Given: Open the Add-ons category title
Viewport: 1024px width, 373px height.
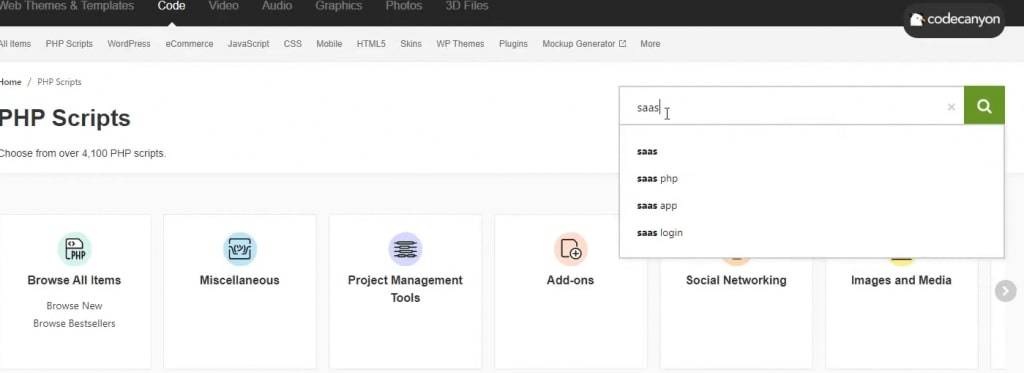Looking at the screenshot, I should [x=571, y=280].
